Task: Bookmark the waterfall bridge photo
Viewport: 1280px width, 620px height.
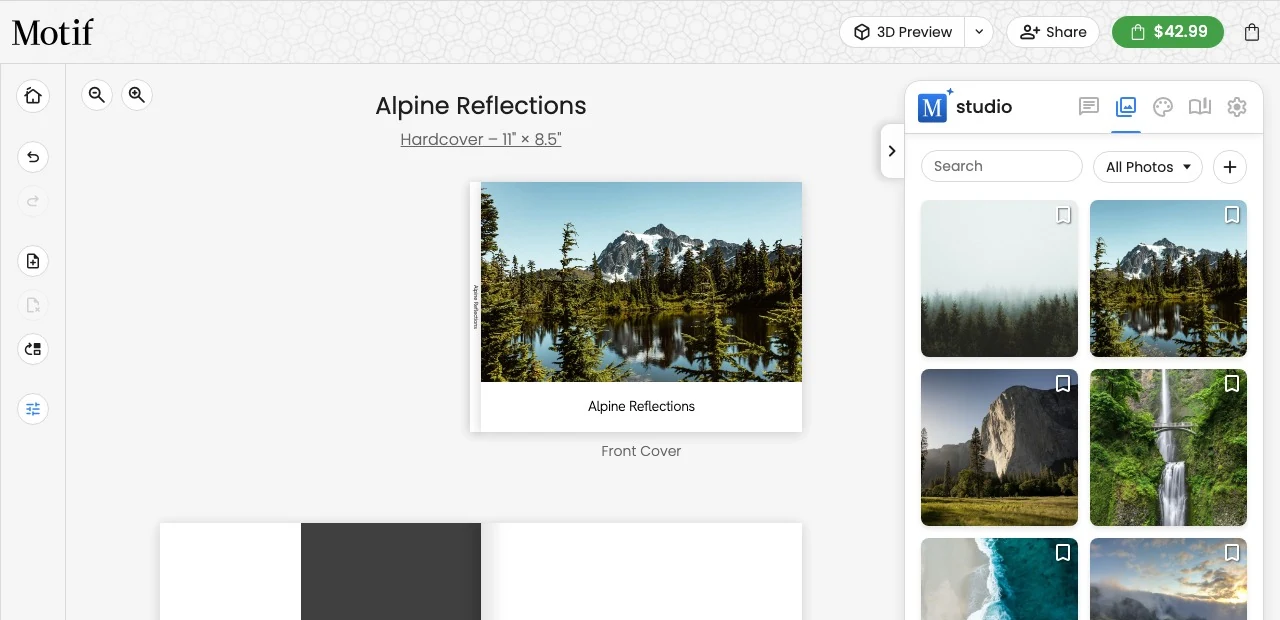Action: 1232,384
